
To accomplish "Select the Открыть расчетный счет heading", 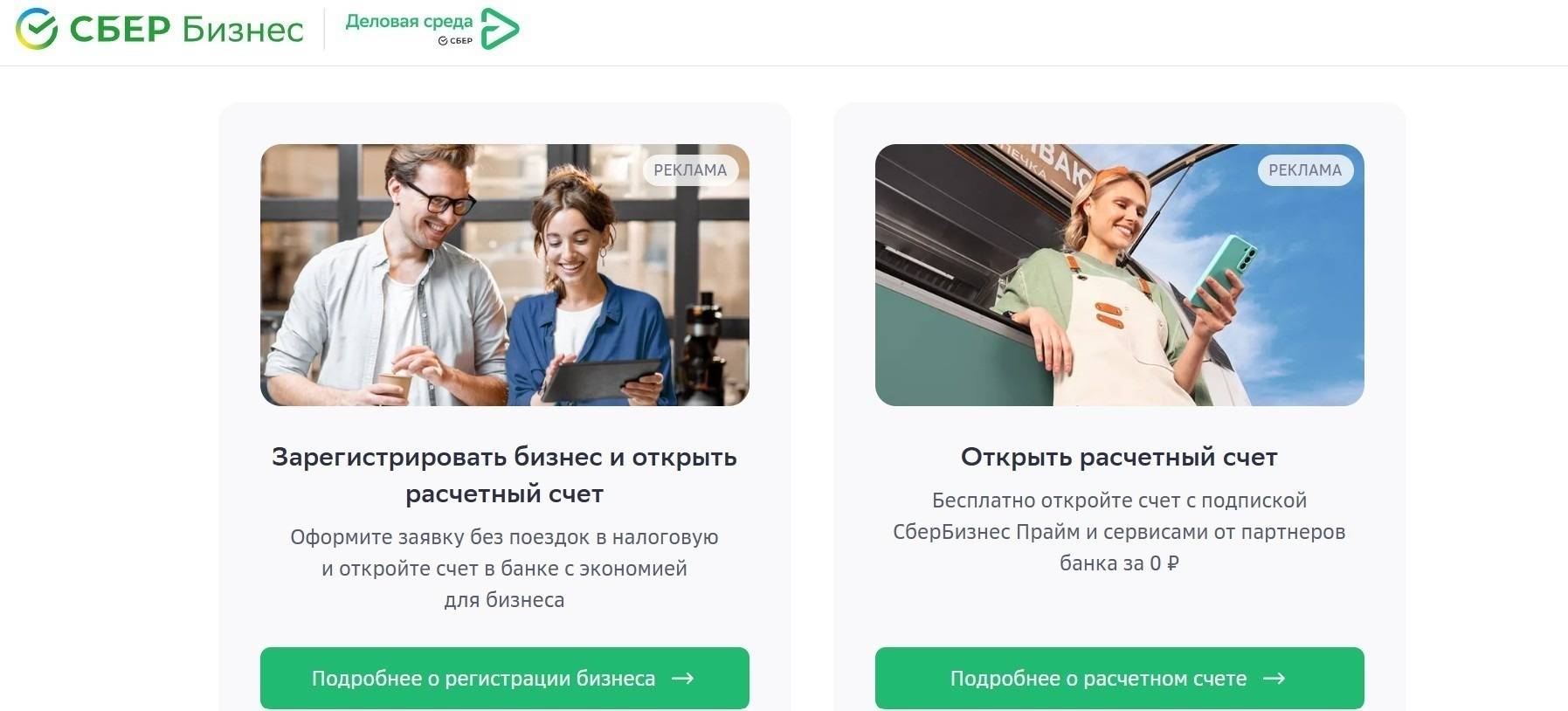I will [x=1120, y=457].
